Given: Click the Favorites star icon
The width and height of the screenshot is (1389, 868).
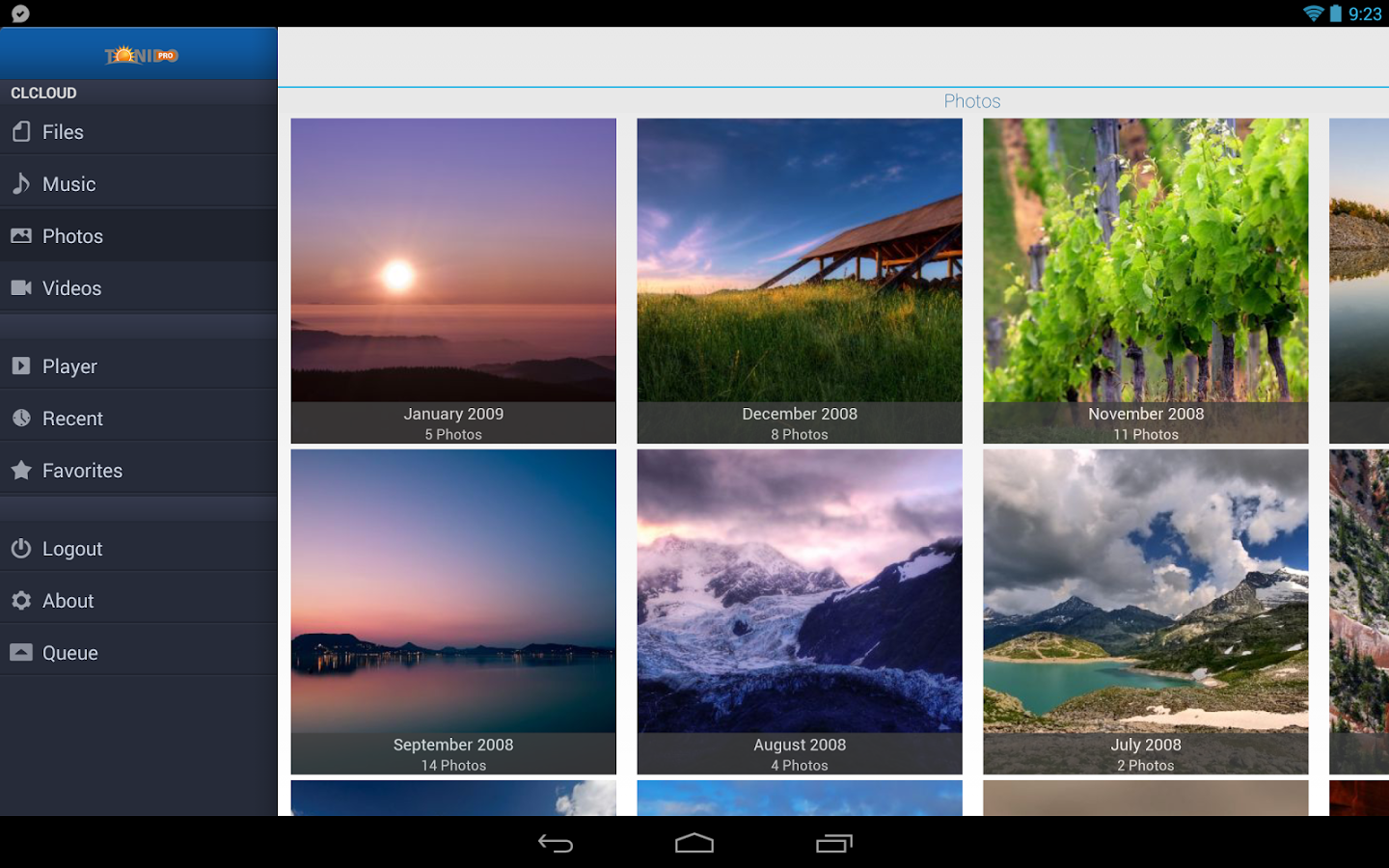Looking at the screenshot, I should (21, 470).
